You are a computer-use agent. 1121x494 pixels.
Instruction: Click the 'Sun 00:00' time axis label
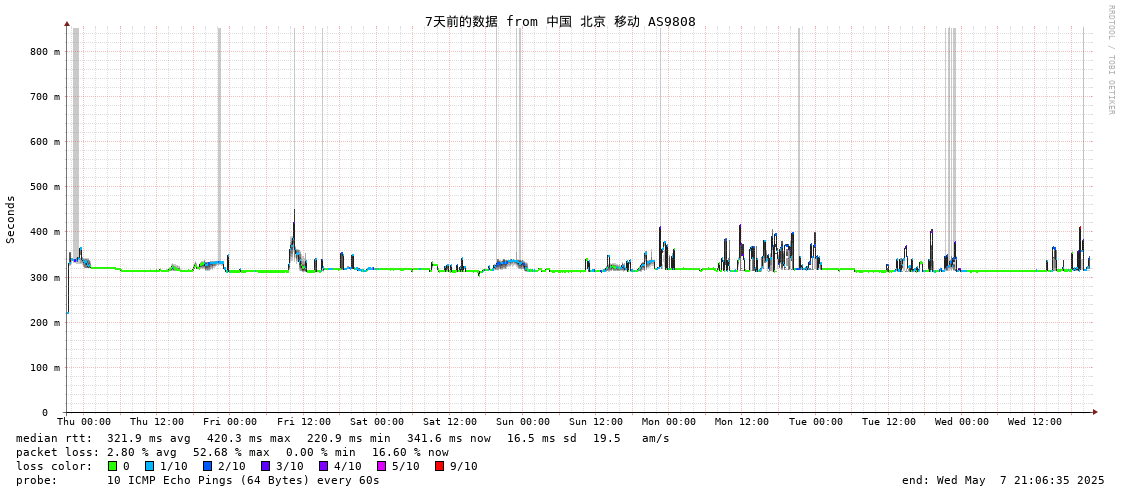[x=523, y=422]
